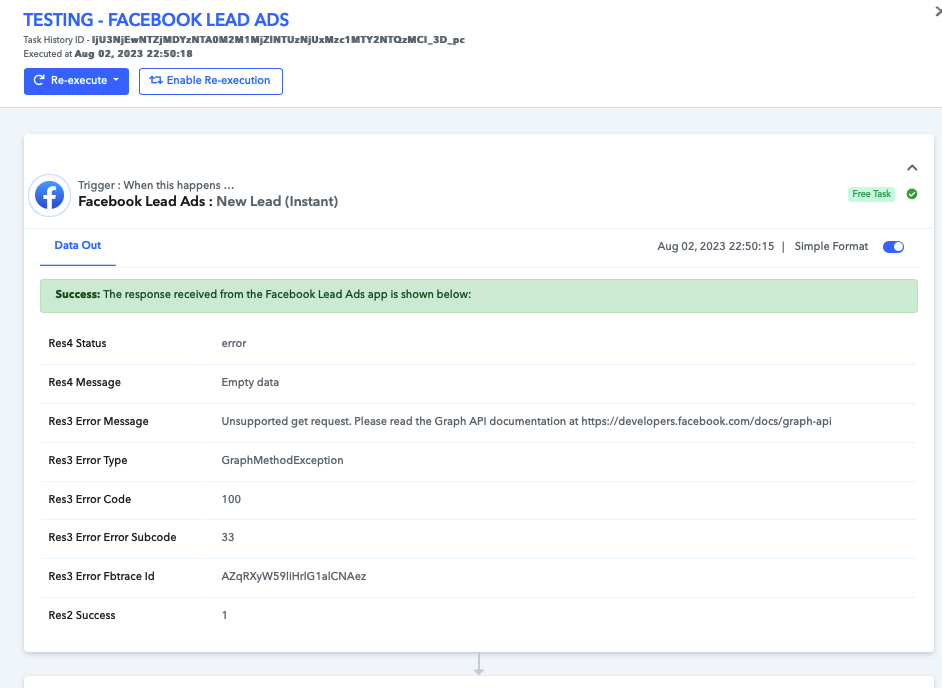Click the Free Task badge
Viewport: 942px width, 688px height.
871,194
